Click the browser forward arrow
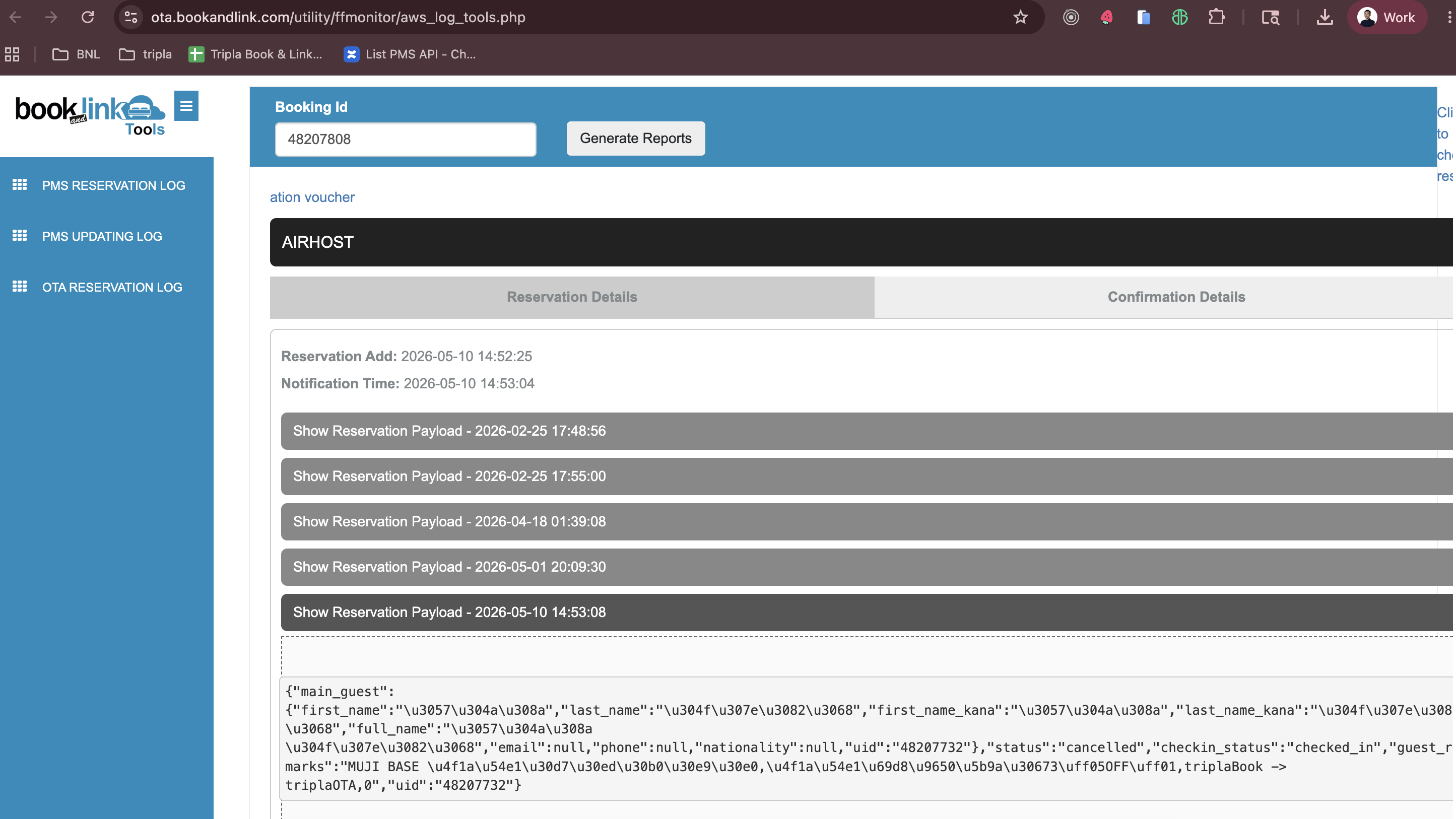 click(51, 18)
